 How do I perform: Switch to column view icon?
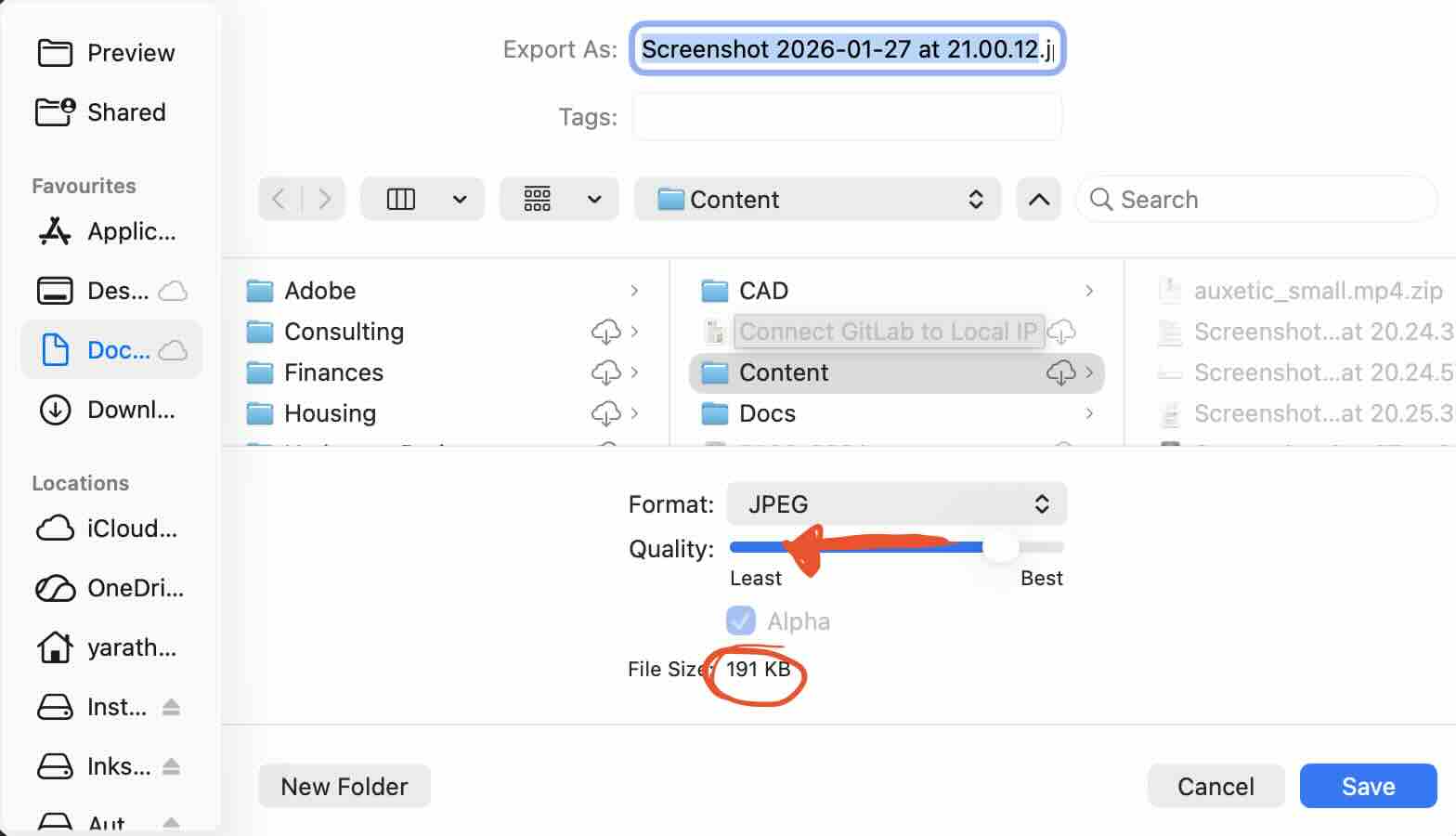(x=401, y=199)
